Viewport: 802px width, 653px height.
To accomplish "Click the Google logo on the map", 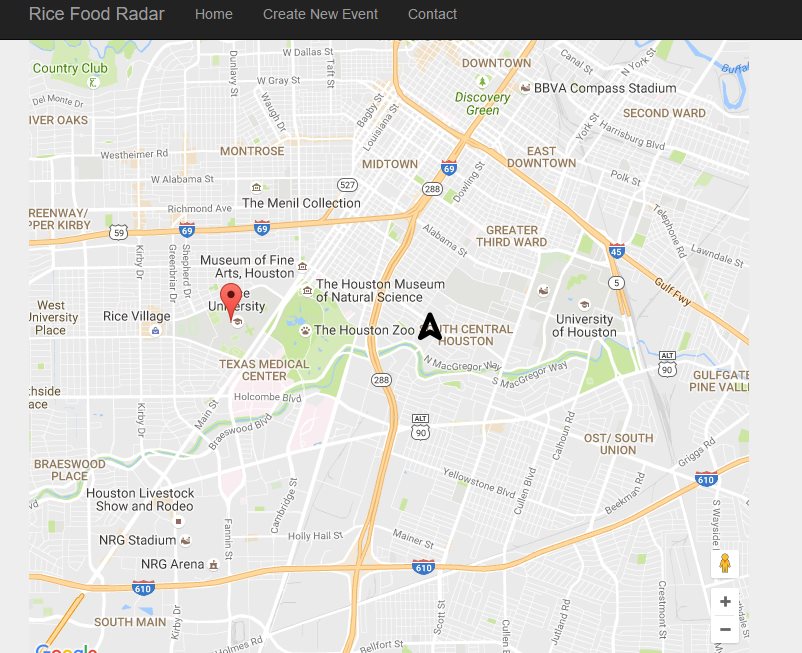I will pyautogui.click(x=66, y=648).
